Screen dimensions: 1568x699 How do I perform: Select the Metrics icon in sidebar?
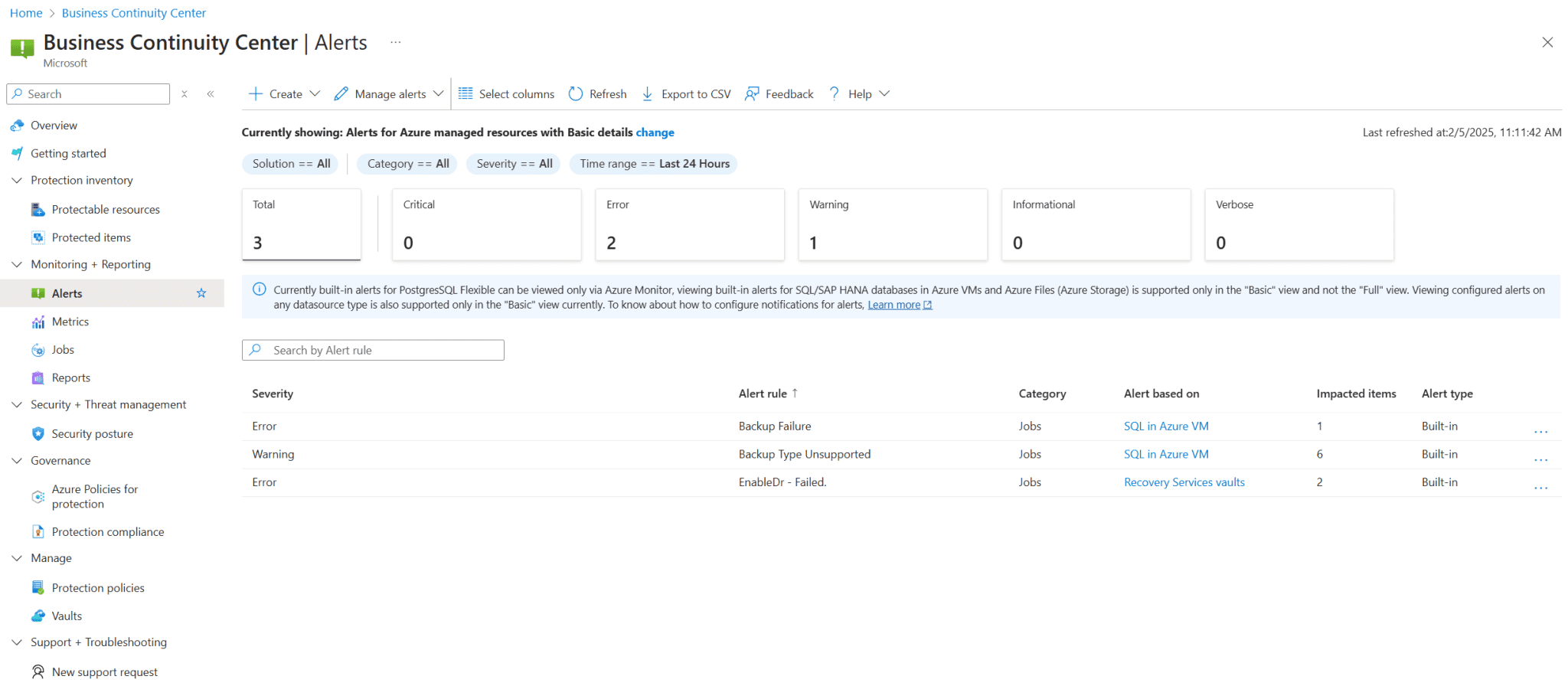tap(39, 322)
